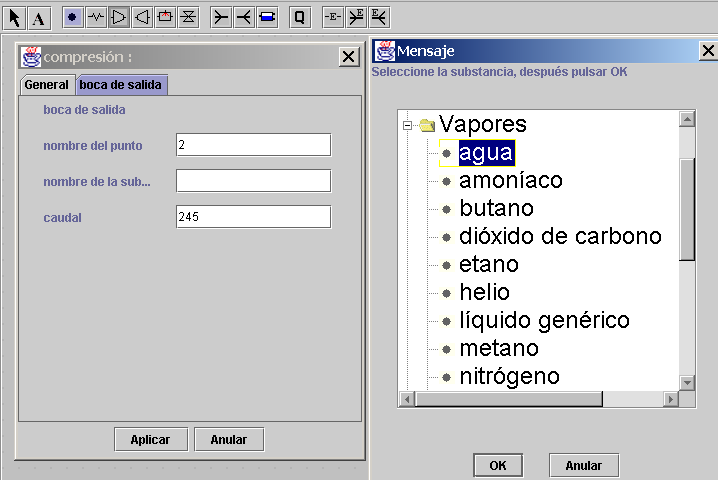This screenshot has height=480, width=718.
Task: Click Aplicar in the compresión dialog
Action: [x=151, y=439]
